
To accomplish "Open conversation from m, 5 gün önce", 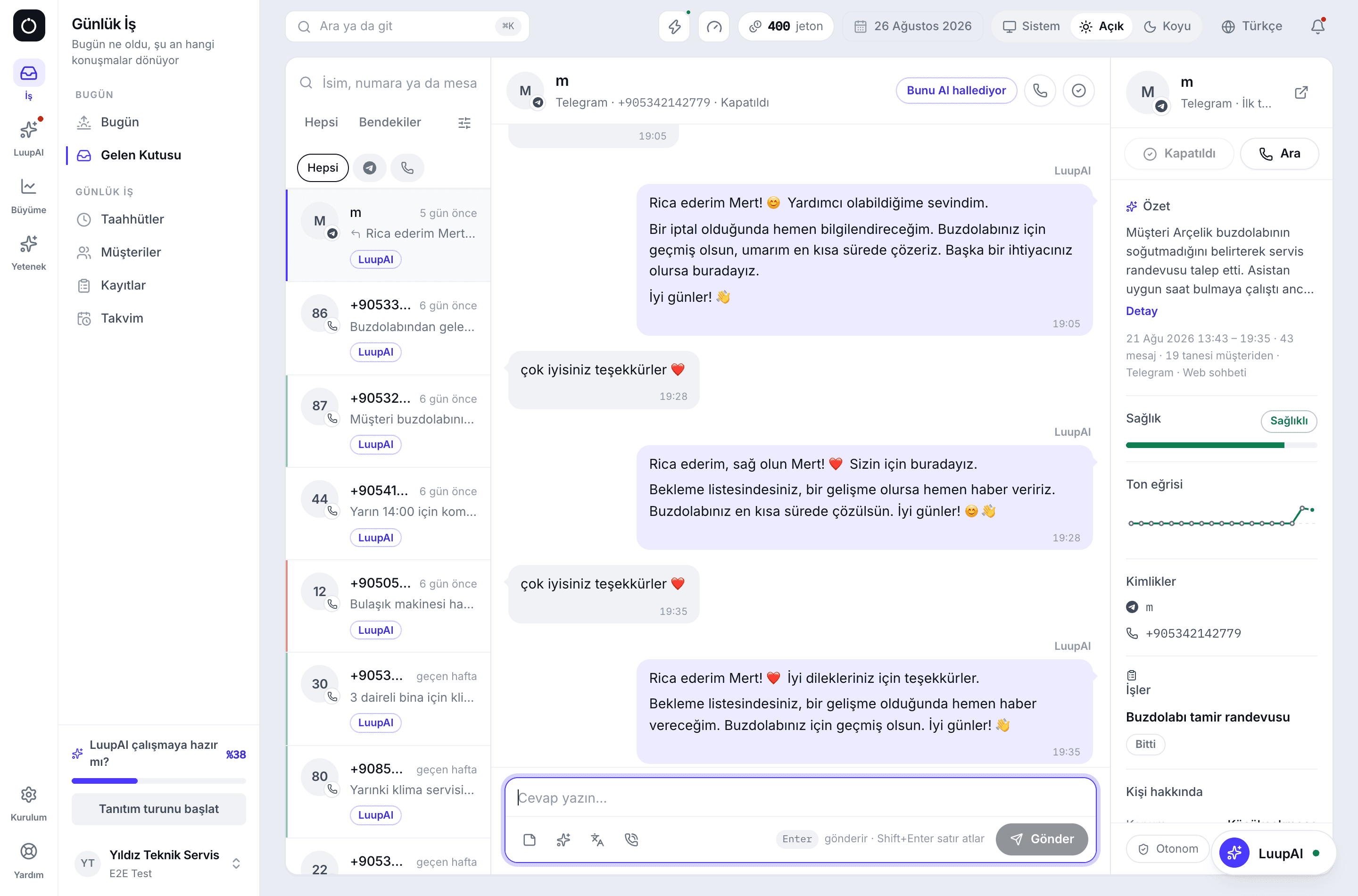I will 389,235.
